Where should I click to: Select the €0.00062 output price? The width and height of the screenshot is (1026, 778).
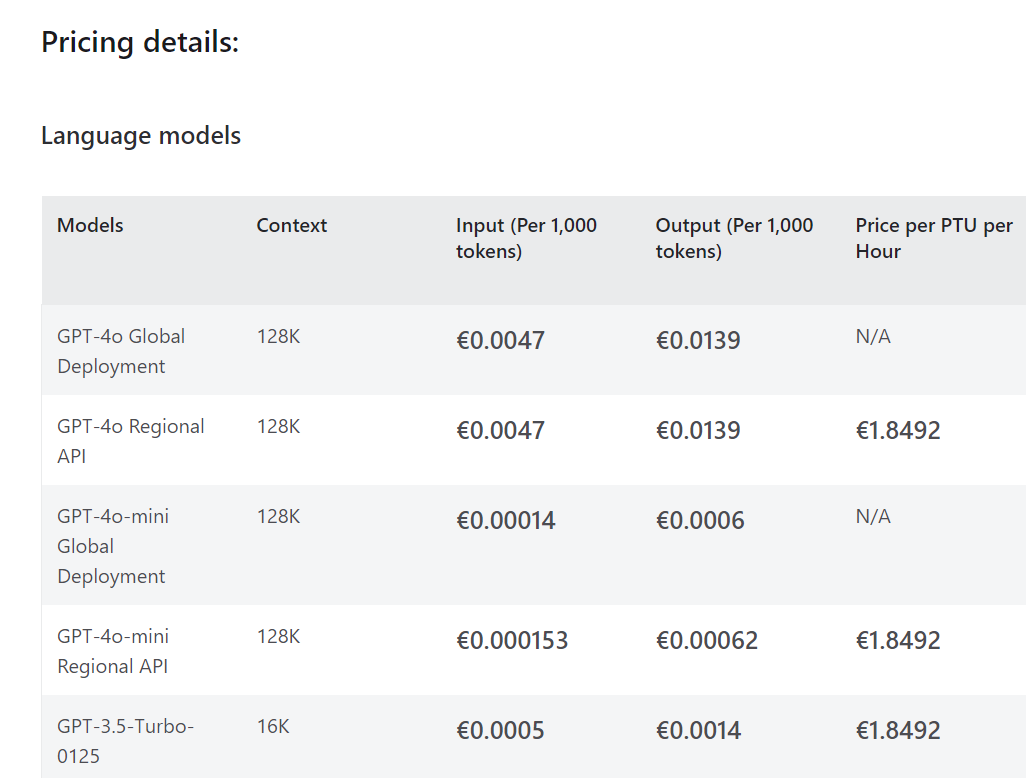pos(707,641)
